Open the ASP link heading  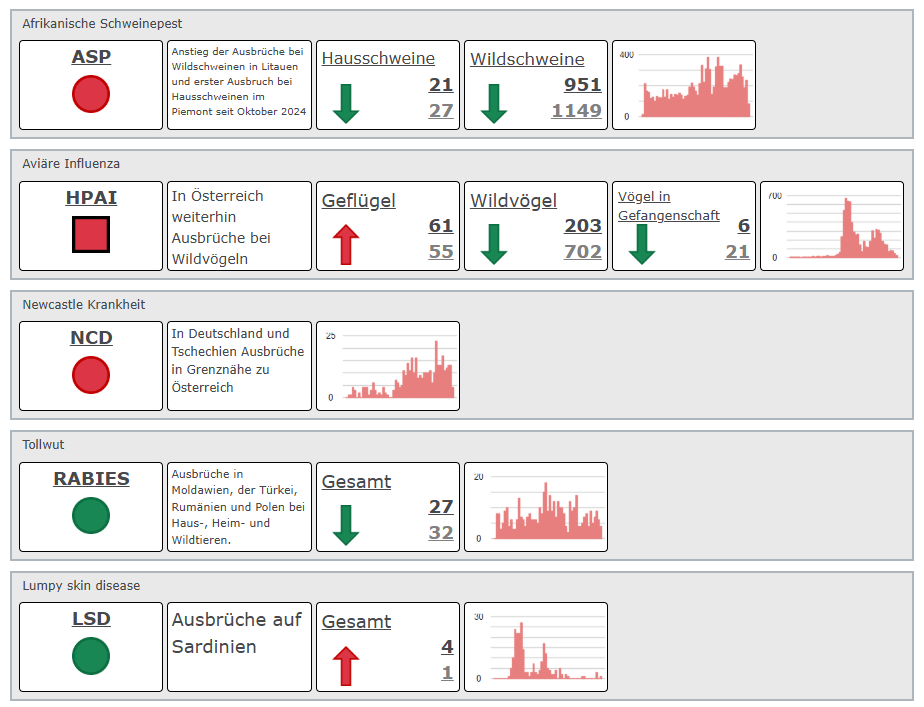pos(91,57)
